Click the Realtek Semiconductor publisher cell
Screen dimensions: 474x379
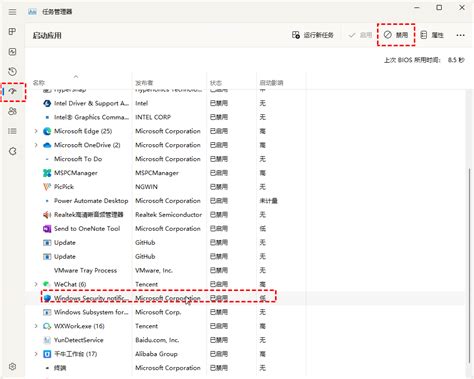tap(168, 215)
